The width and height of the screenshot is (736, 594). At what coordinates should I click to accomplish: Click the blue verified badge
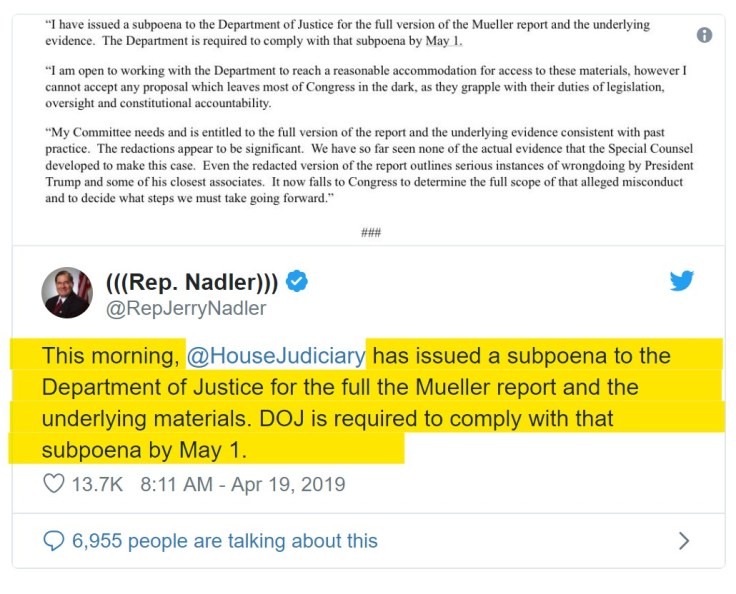coord(296,282)
